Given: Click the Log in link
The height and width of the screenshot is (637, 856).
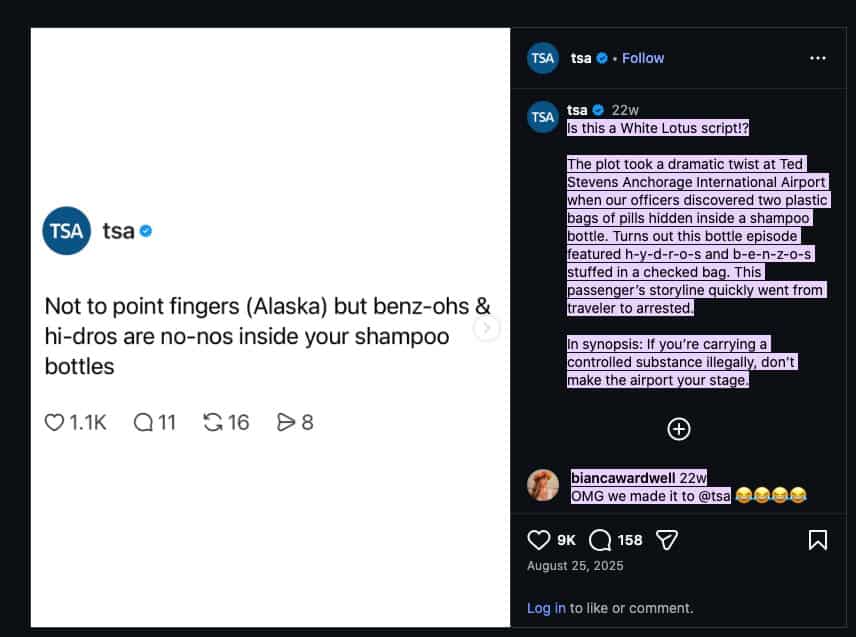Looking at the screenshot, I should click(x=546, y=608).
